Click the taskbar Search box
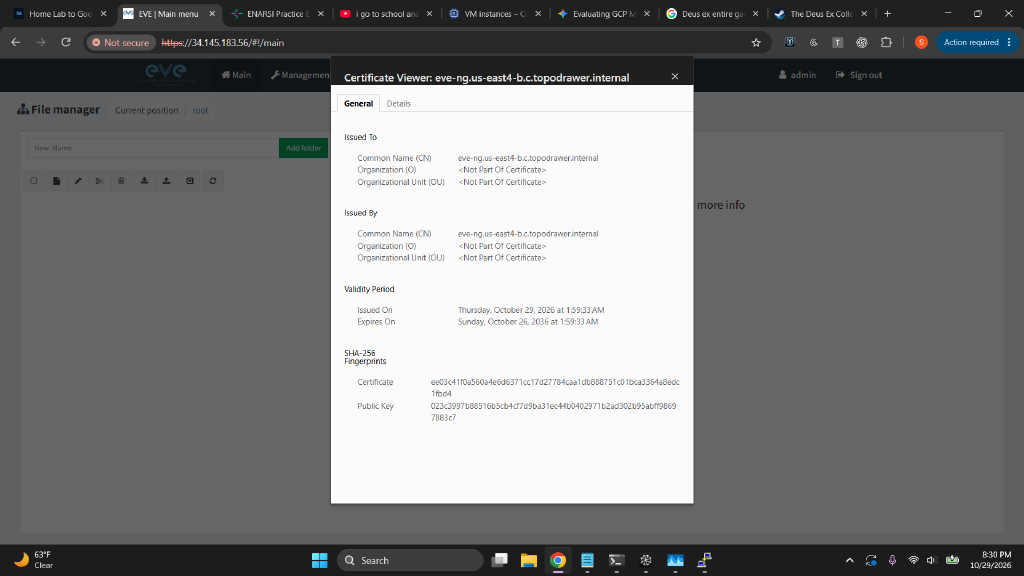The width and height of the screenshot is (1024, 576). point(410,560)
